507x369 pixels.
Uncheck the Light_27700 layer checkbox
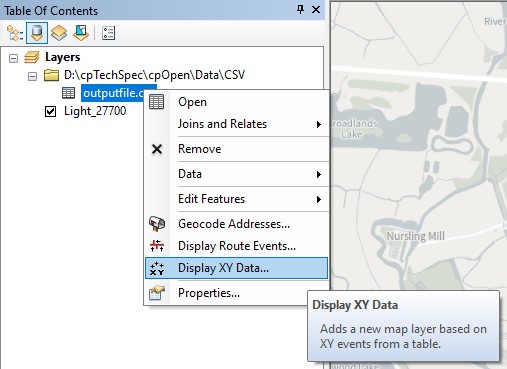50,111
